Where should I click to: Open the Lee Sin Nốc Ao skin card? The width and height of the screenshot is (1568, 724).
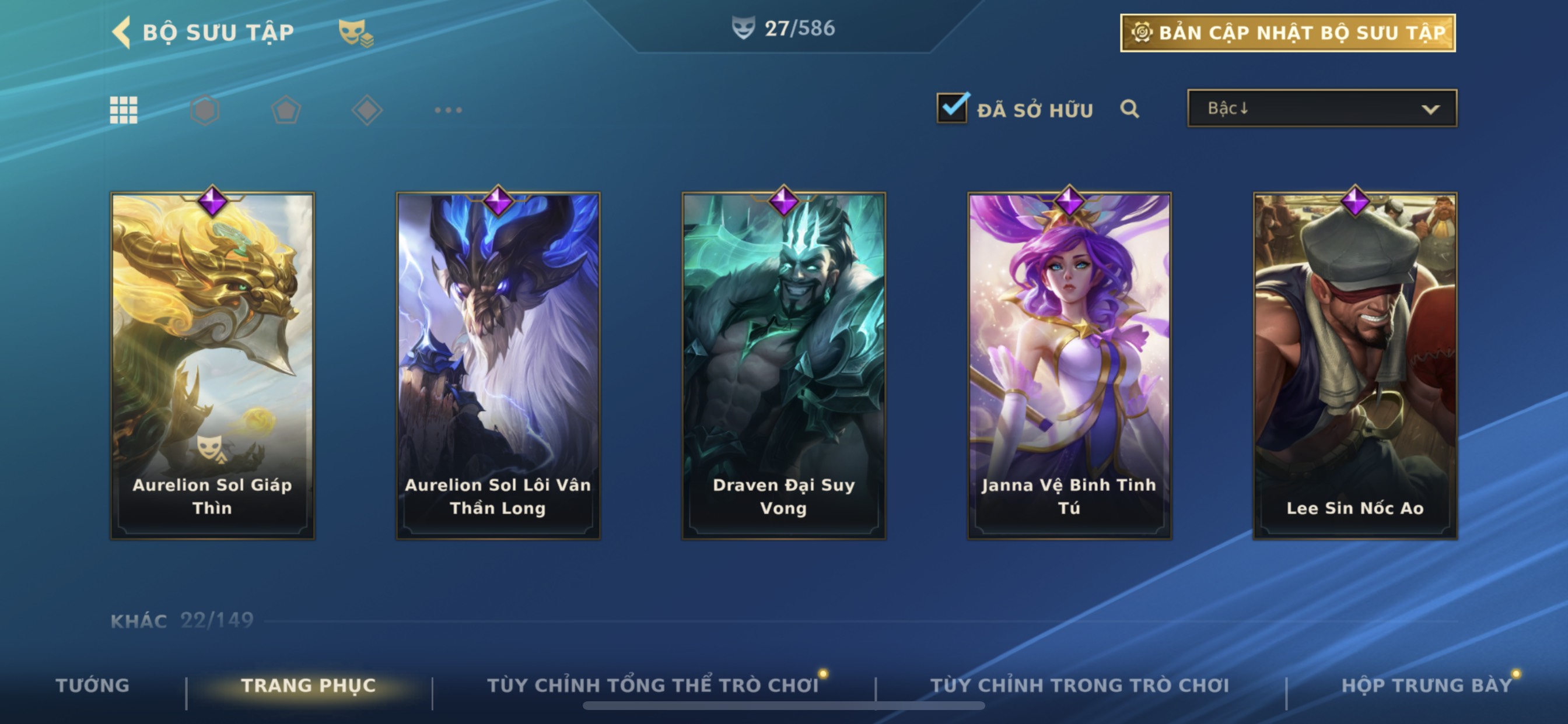1355,365
